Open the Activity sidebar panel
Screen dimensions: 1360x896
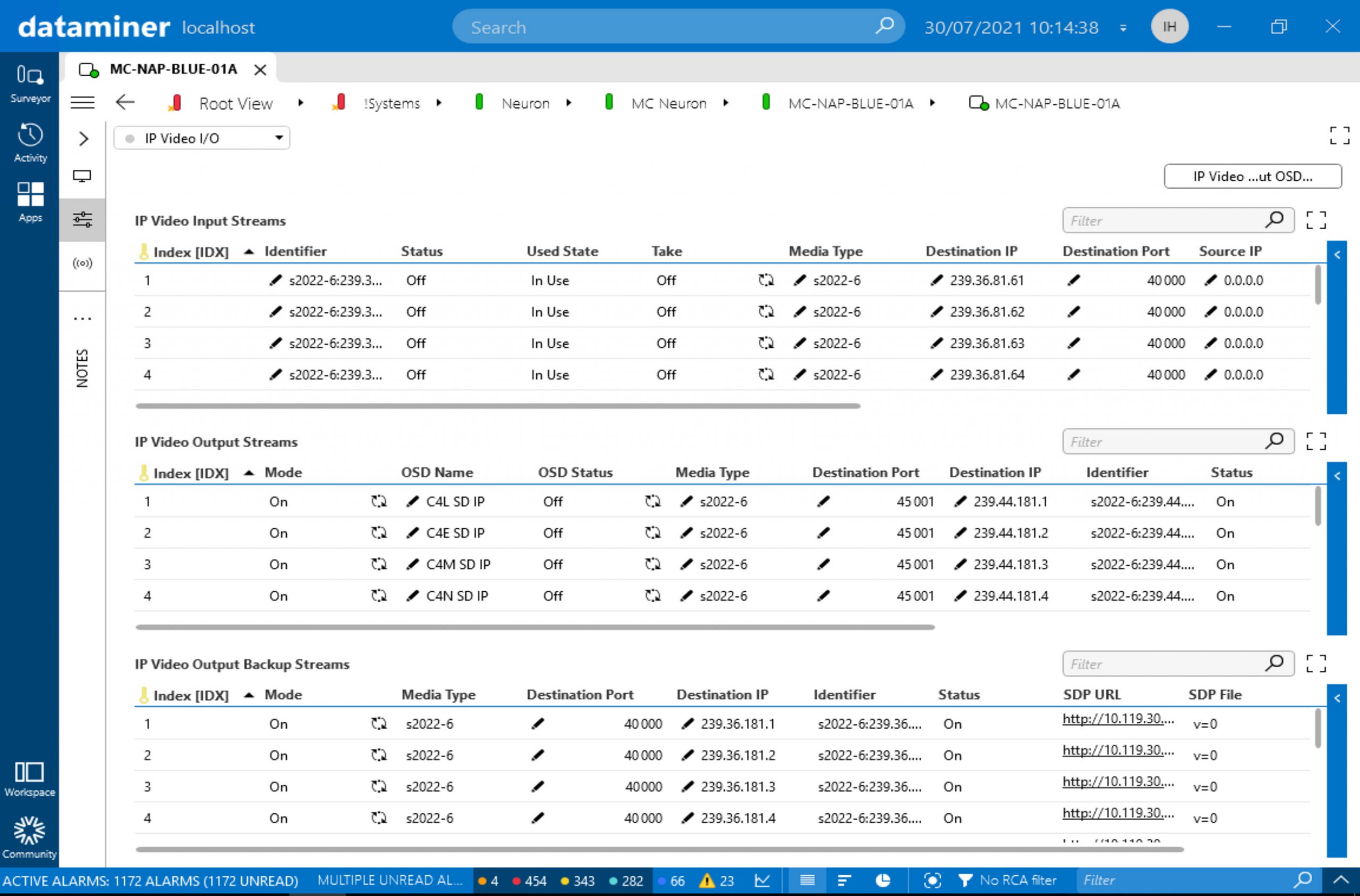30,143
